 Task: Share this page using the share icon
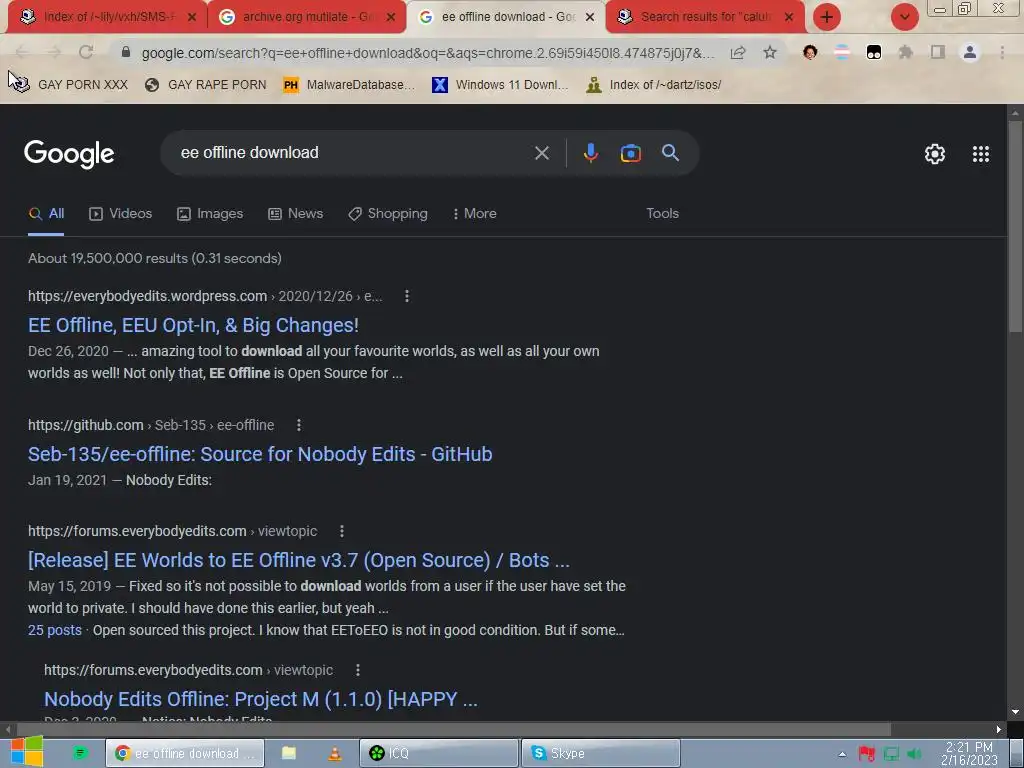[738, 52]
